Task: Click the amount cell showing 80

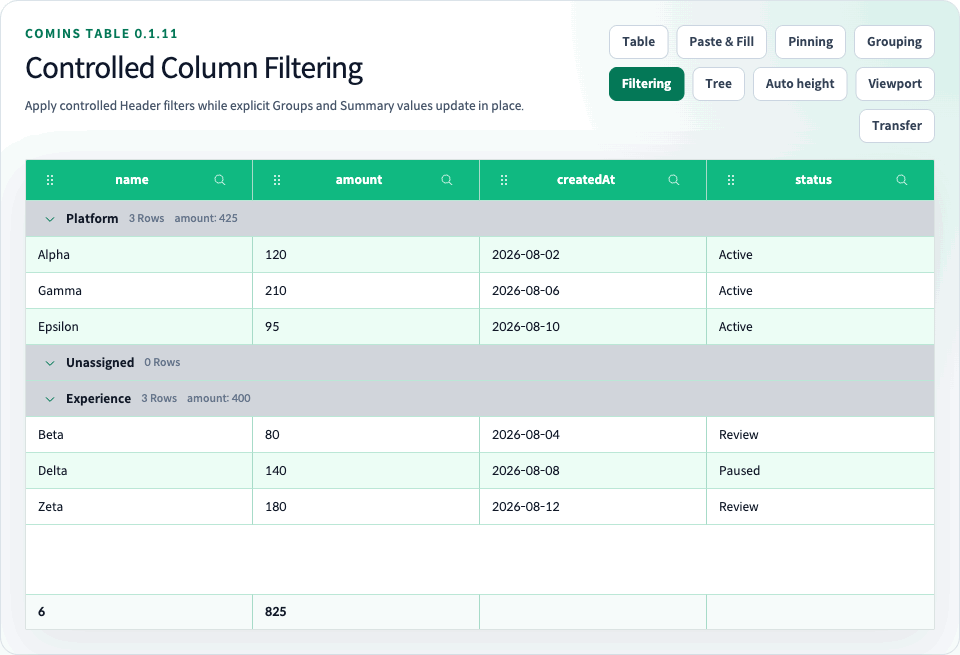Action: [366, 435]
